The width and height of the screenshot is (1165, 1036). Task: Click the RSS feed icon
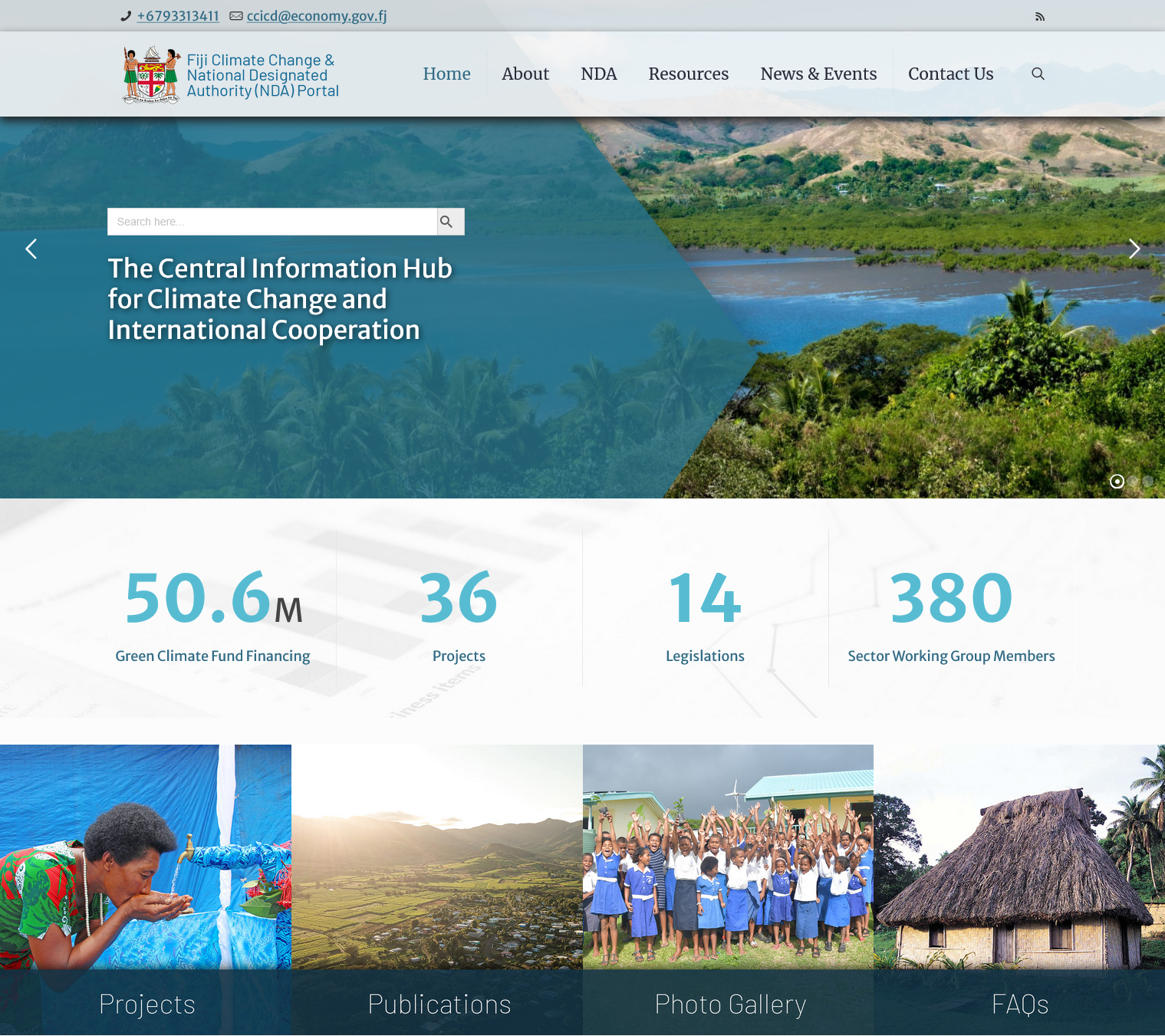[1040, 17]
